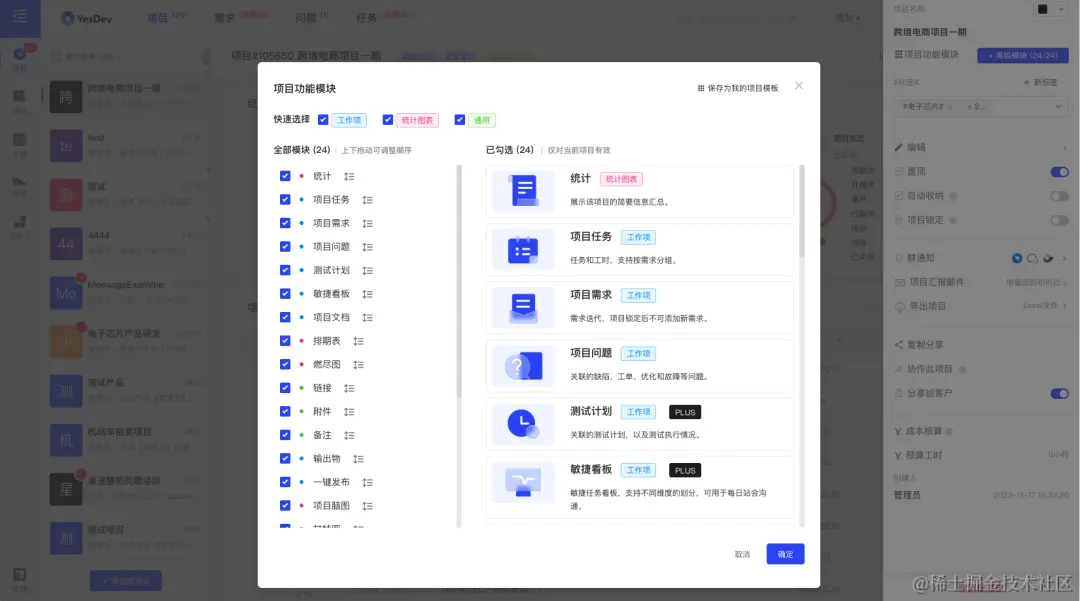Expand the 编辑 section chevron

point(1064,148)
